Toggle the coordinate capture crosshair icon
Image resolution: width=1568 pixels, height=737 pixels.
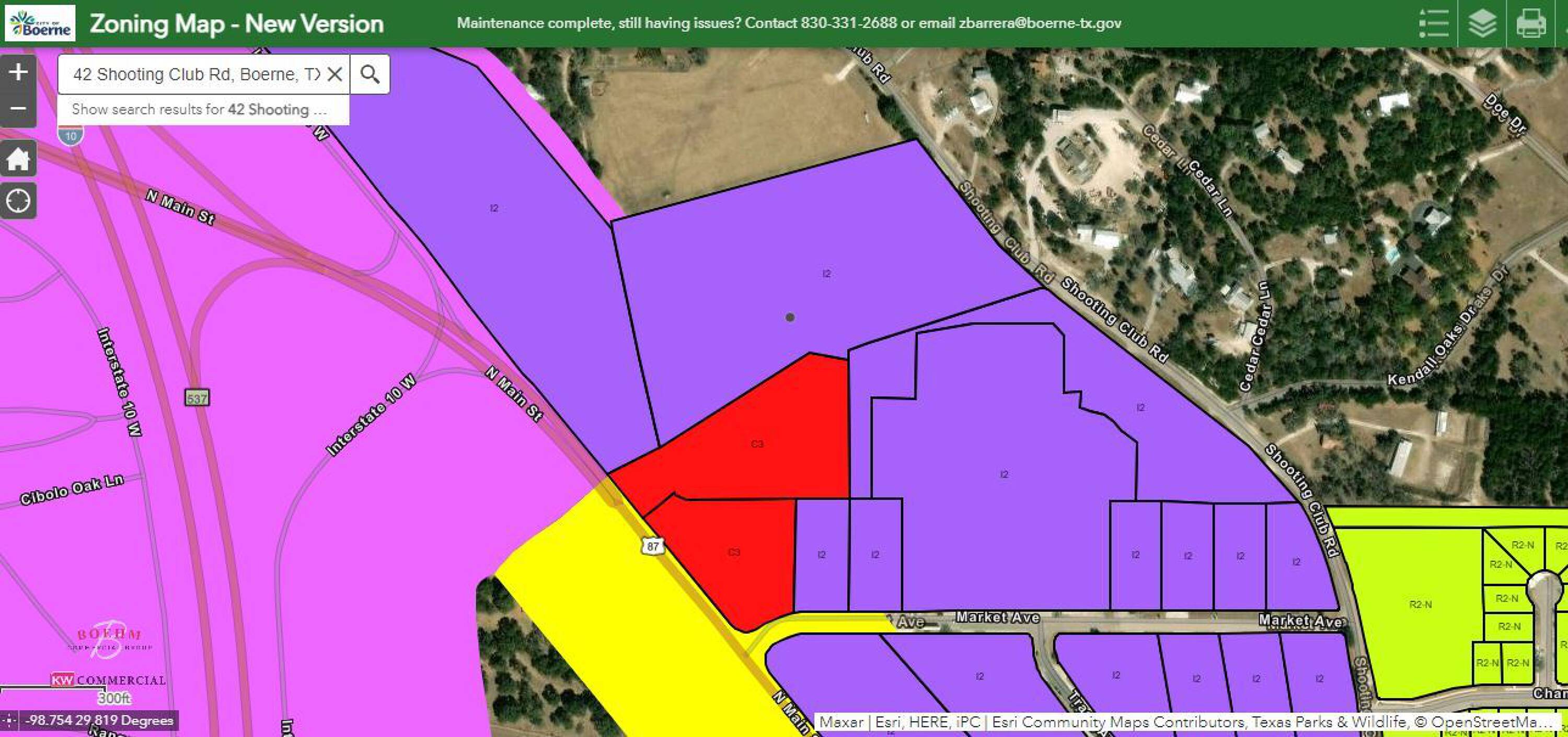click(x=10, y=721)
